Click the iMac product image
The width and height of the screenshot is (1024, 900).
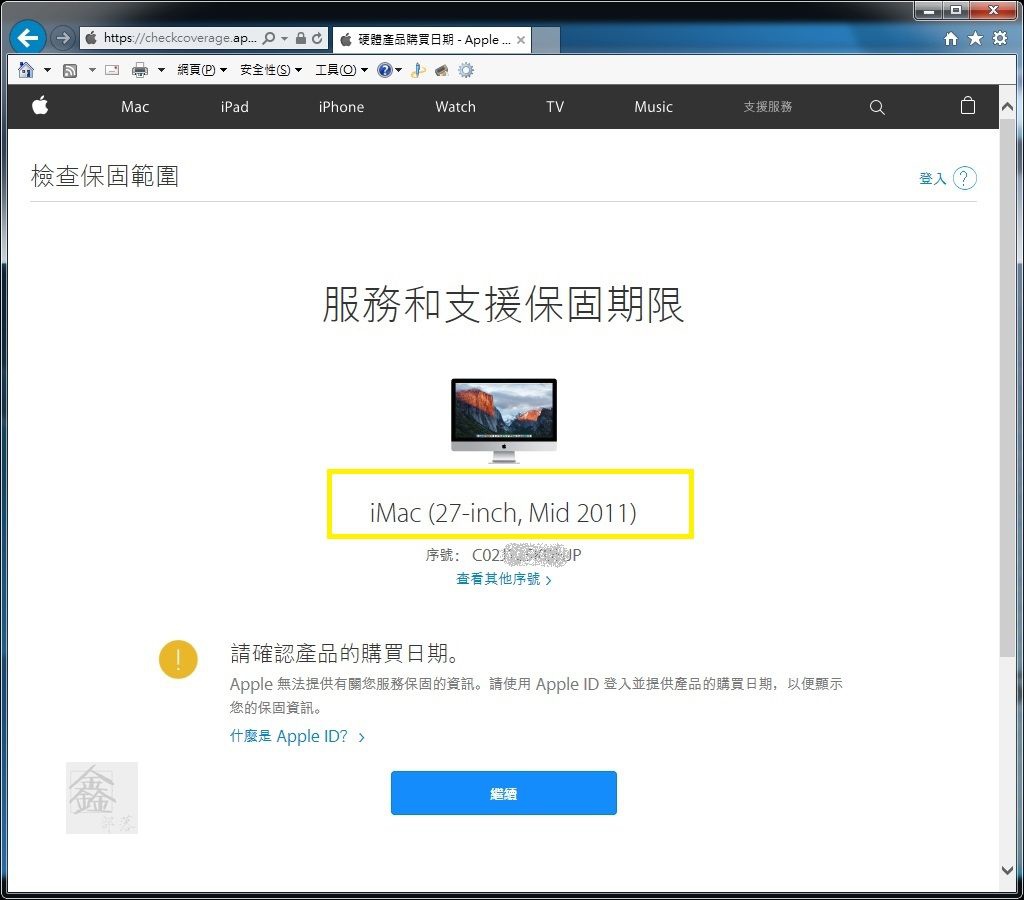tap(504, 421)
